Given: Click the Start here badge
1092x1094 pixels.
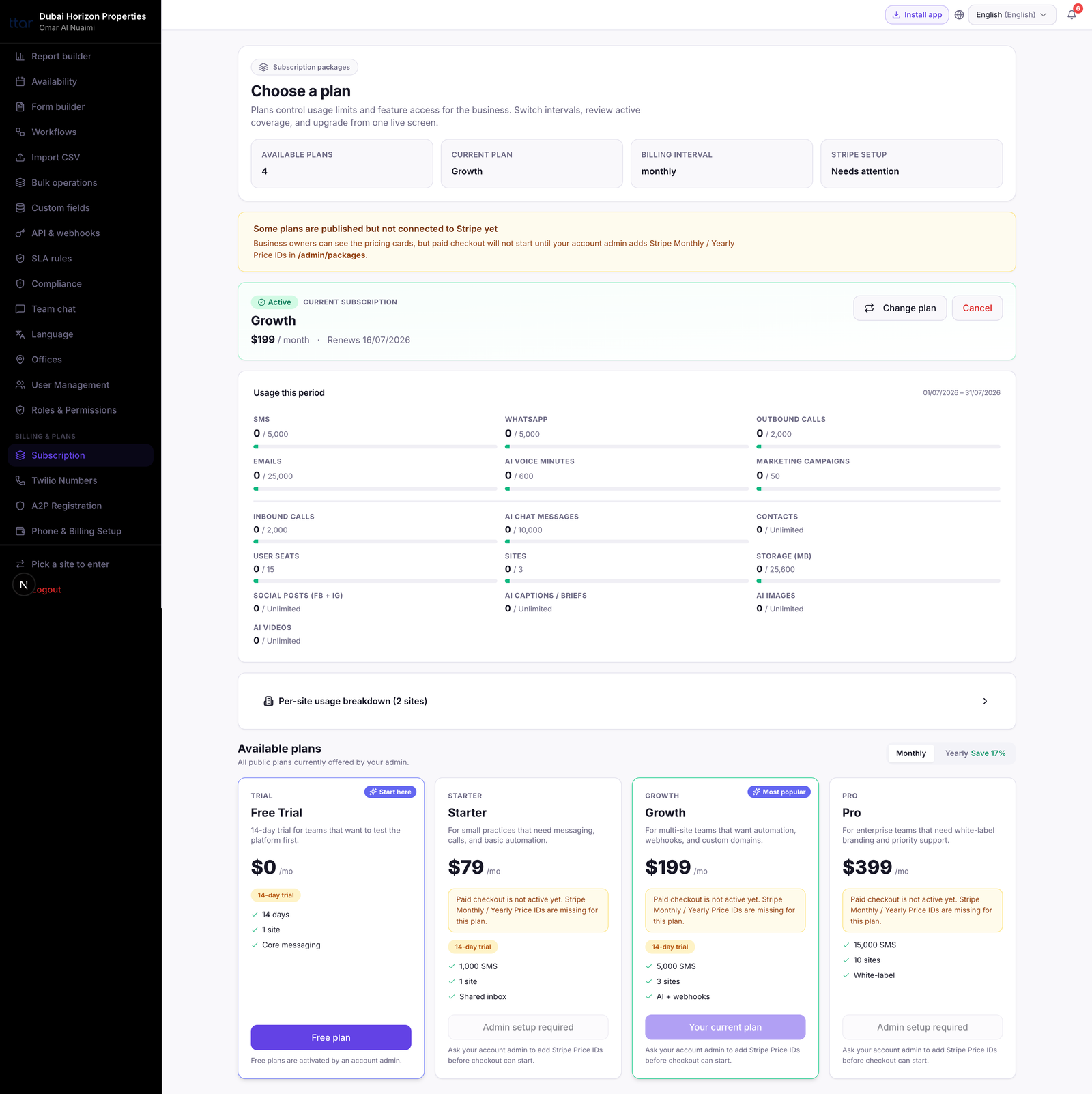Looking at the screenshot, I should (x=390, y=792).
